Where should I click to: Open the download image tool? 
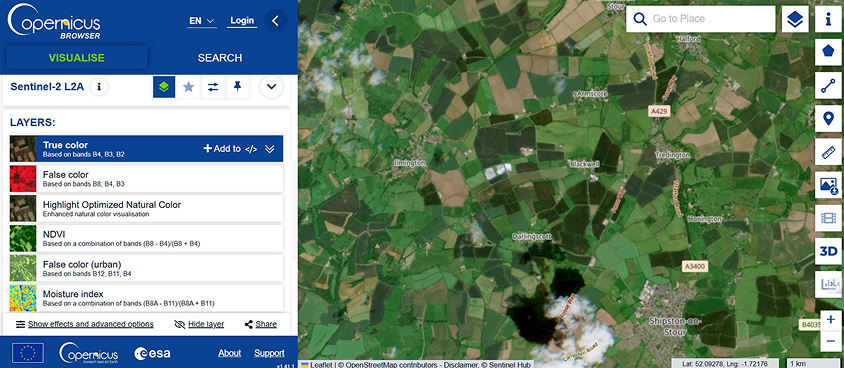point(828,185)
